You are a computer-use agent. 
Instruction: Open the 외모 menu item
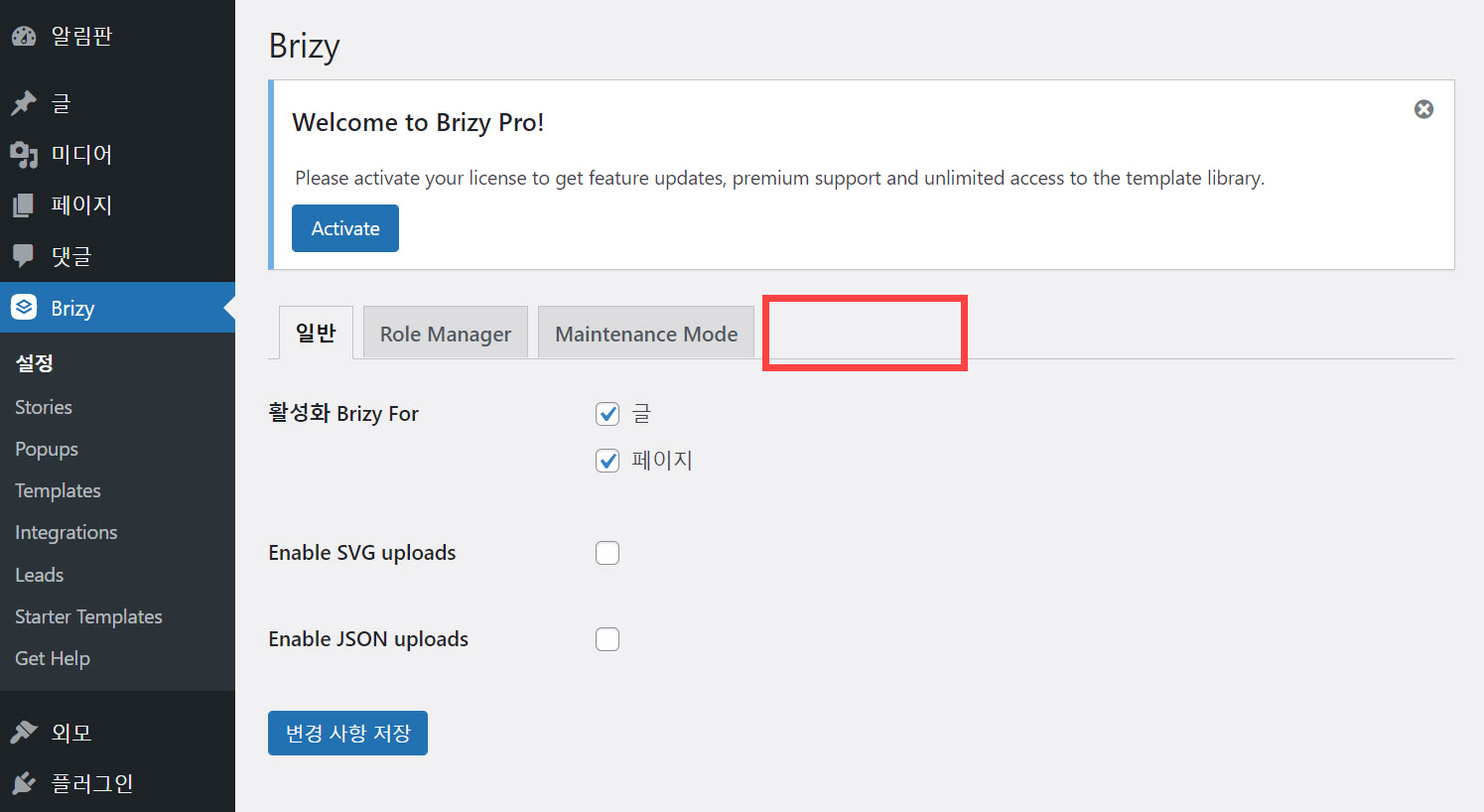pyautogui.click(x=71, y=733)
